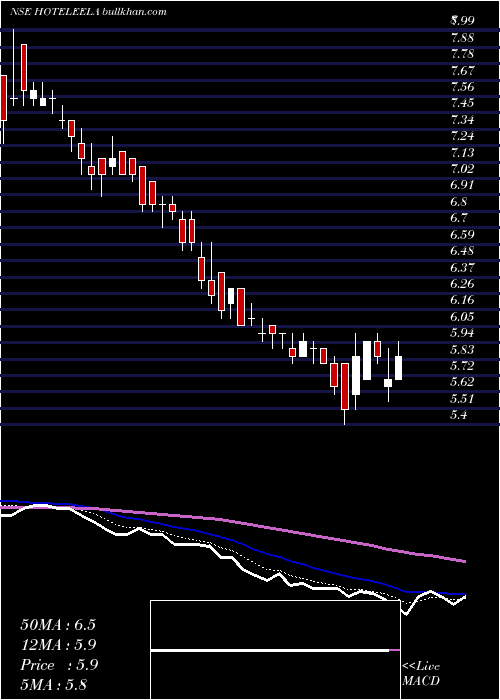The height and width of the screenshot is (700, 500).
Task: Select the 6.16 price axis label
Action: pyautogui.click(x=462, y=300)
